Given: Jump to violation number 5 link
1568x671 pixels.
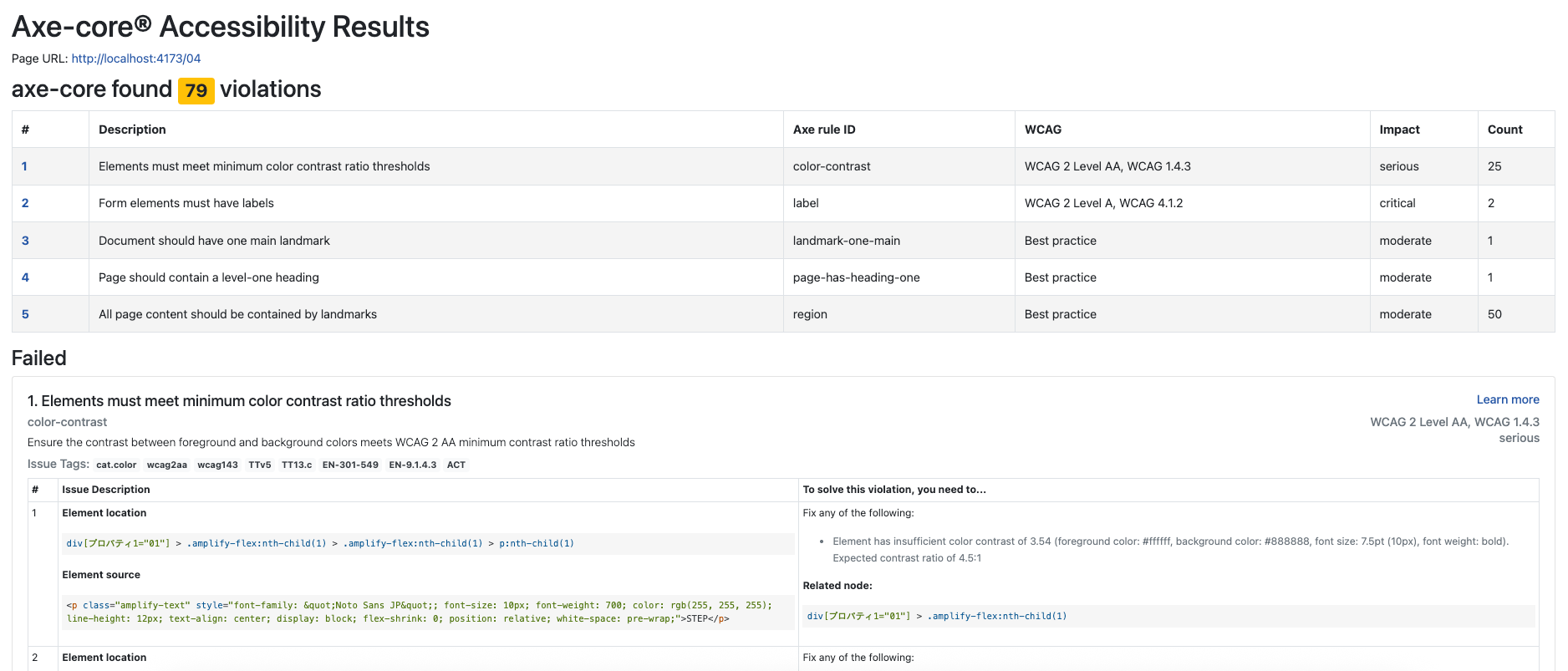Looking at the screenshot, I should click(x=25, y=314).
